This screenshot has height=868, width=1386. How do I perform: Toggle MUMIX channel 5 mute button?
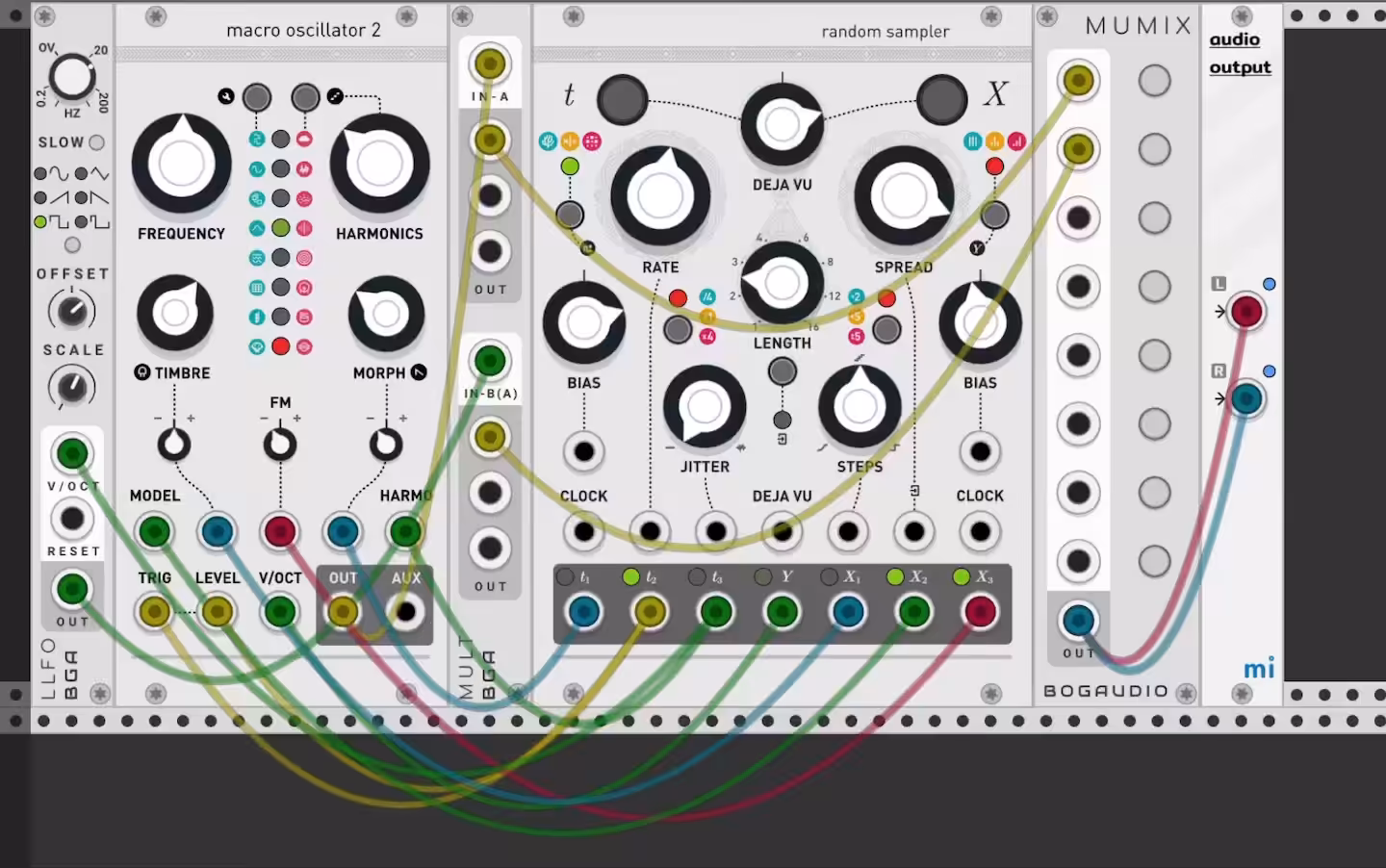pyautogui.click(x=1154, y=355)
